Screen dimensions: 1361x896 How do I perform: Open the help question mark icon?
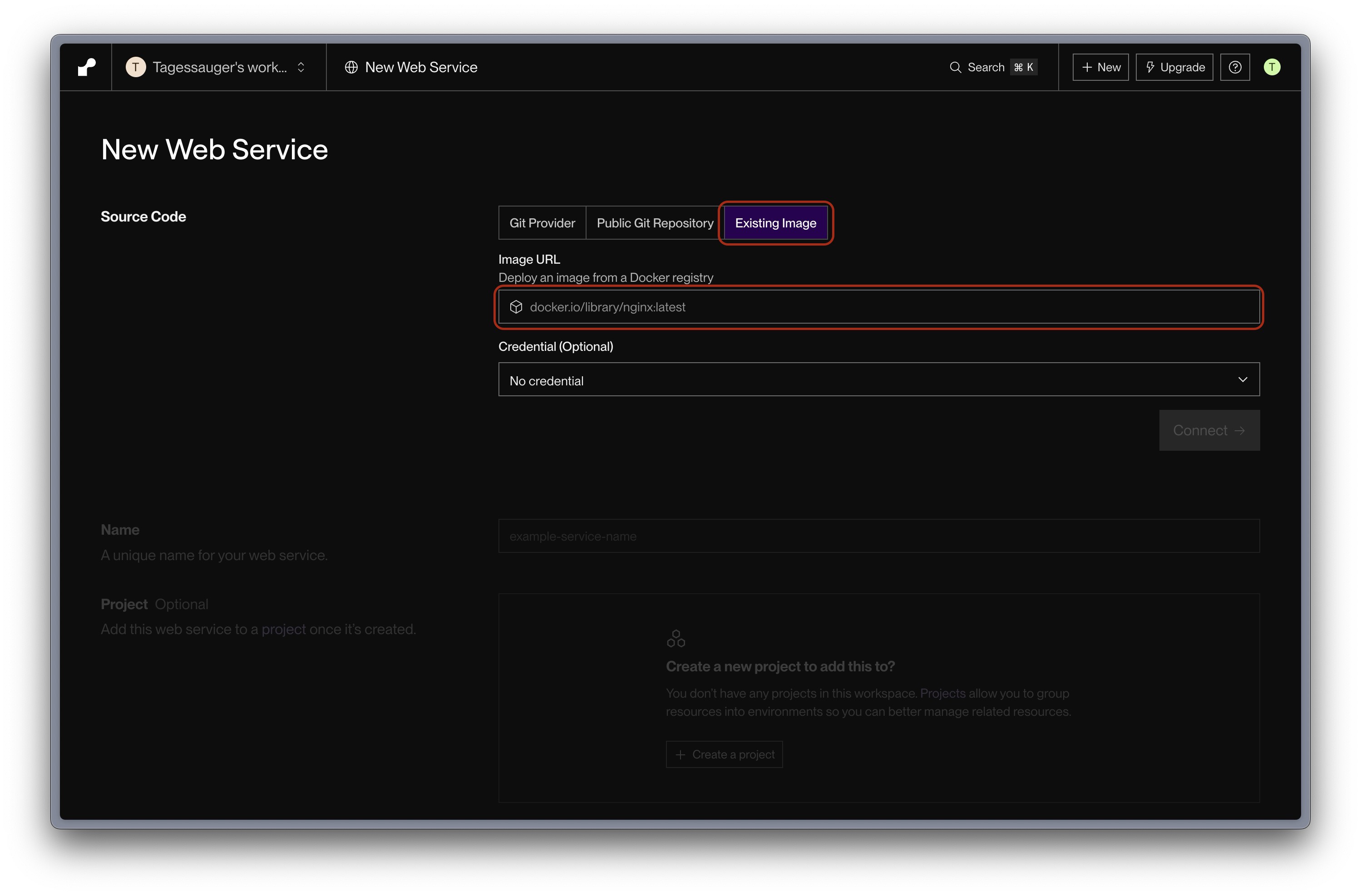(1235, 67)
